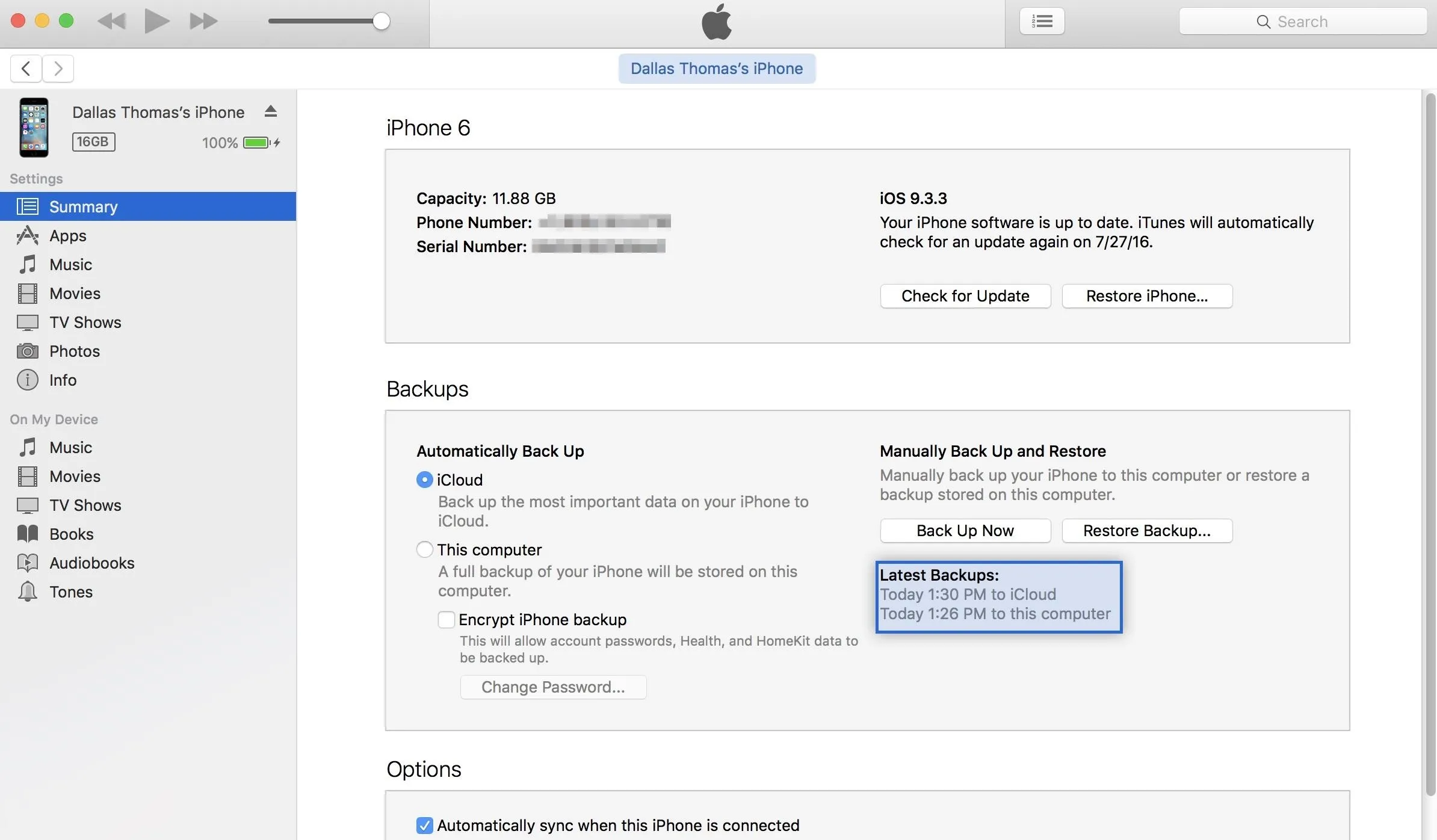Click the Search field
This screenshot has height=840, width=1437.
point(1303,22)
